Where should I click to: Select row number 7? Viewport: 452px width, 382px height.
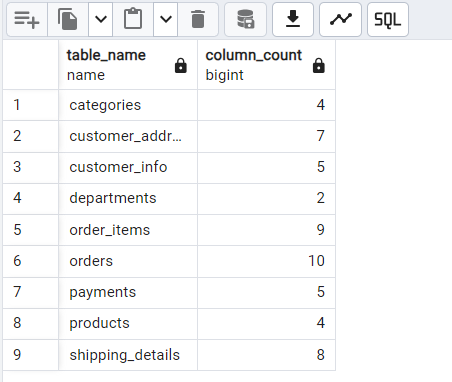tap(31, 292)
